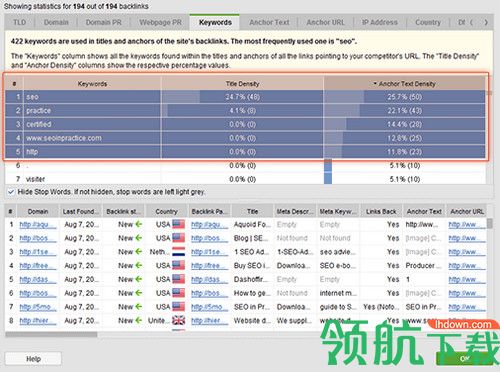Open the Domain tab
The height and width of the screenshot is (372, 500).
point(56,22)
